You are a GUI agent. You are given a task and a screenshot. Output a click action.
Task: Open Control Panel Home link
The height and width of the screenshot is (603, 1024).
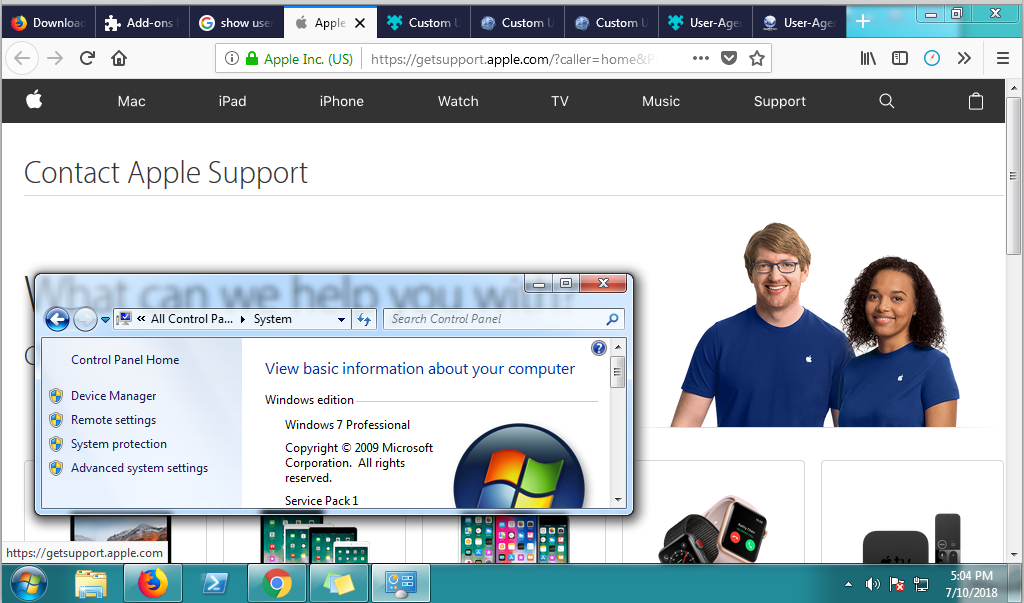pyautogui.click(x=125, y=359)
